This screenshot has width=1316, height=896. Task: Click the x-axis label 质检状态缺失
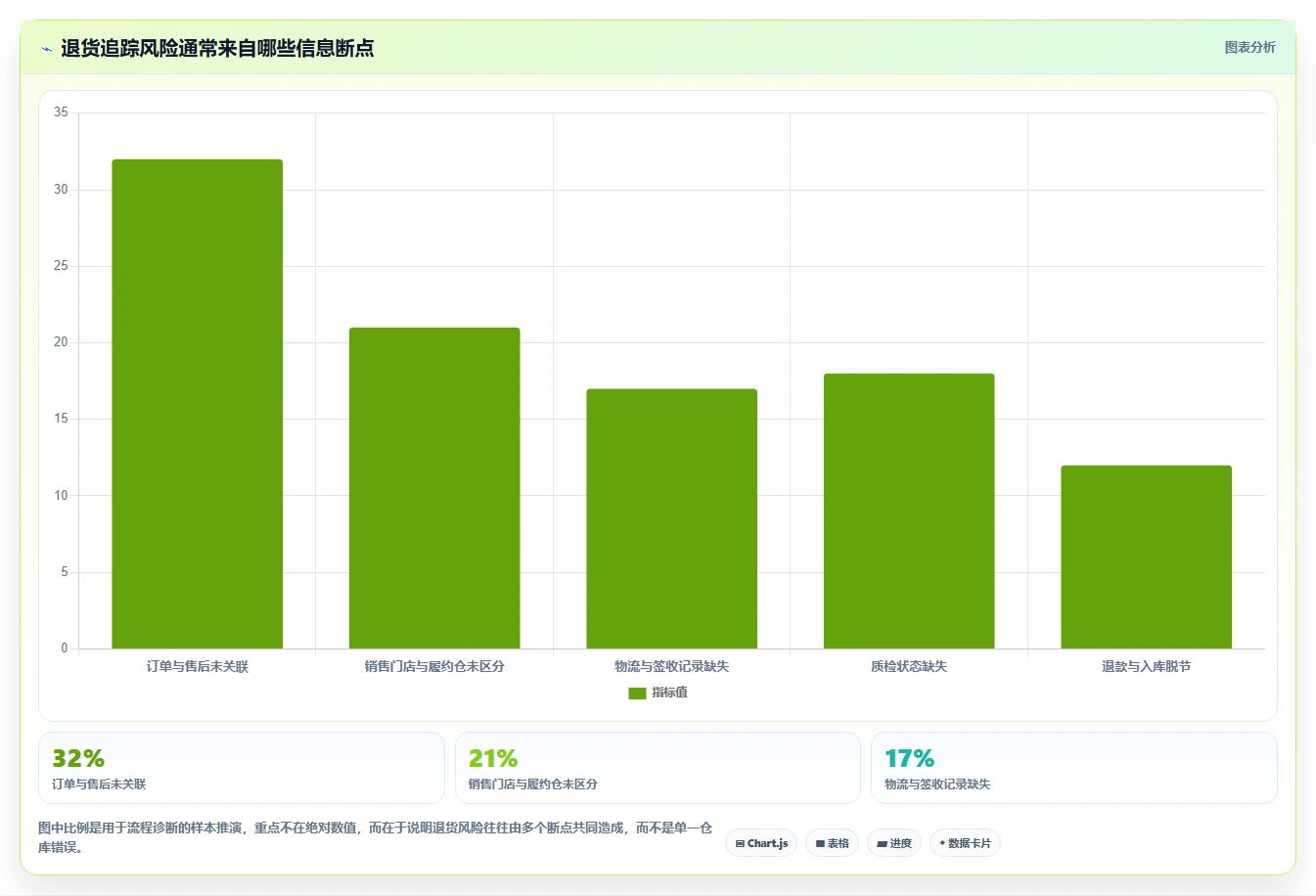click(x=909, y=666)
